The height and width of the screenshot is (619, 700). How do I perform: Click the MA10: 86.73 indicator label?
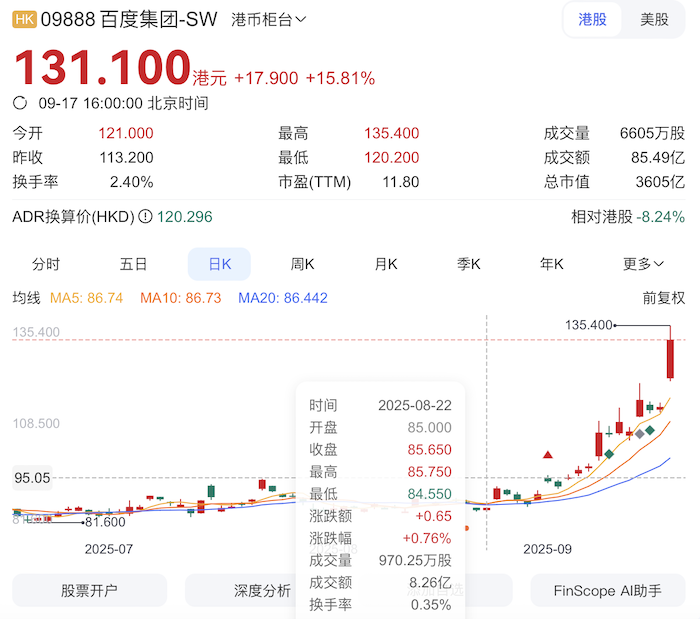[x=180, y=298]
